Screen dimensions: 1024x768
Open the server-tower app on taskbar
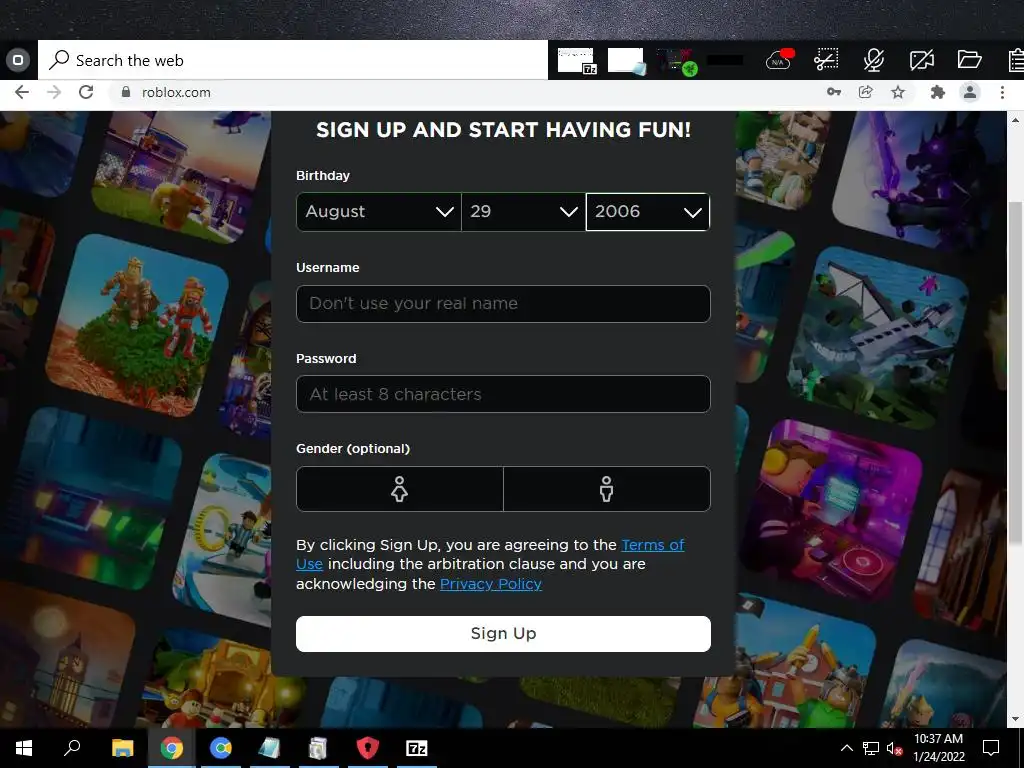click(x=318, y=748)
